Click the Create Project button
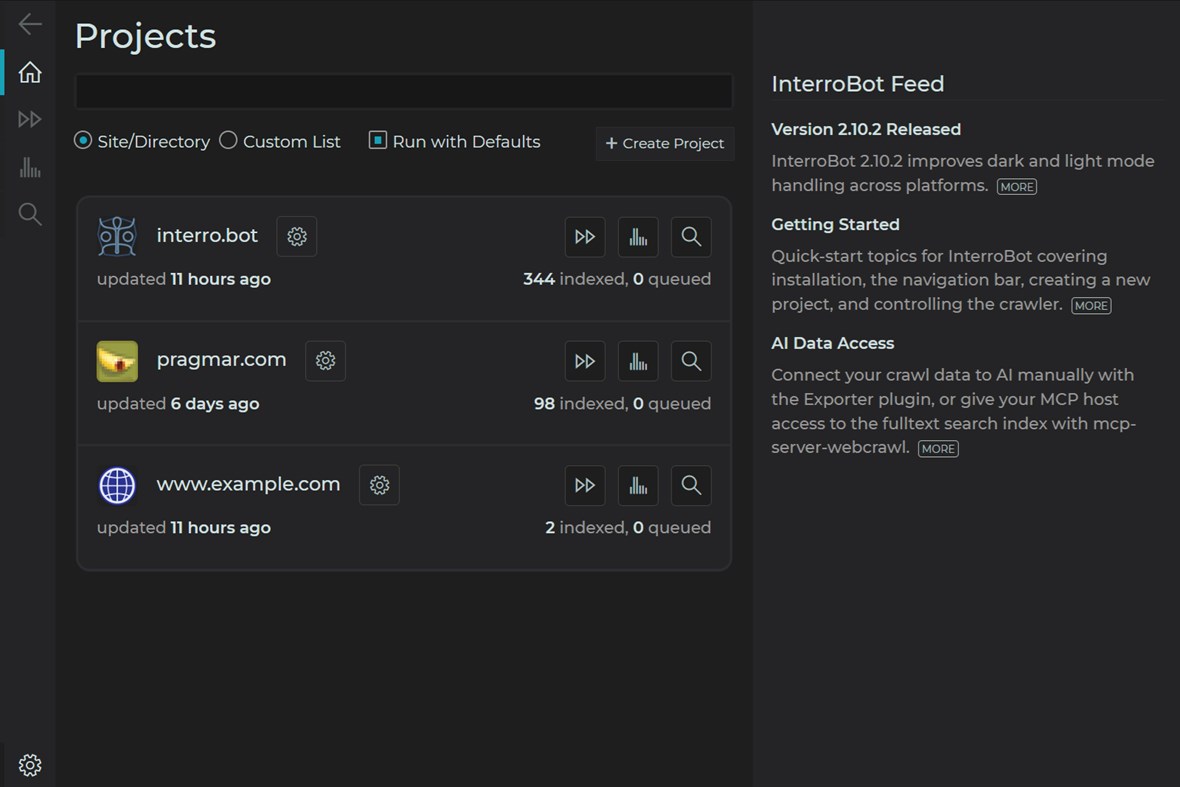Viewport: 1180px width, 787px height. [665, 143]
